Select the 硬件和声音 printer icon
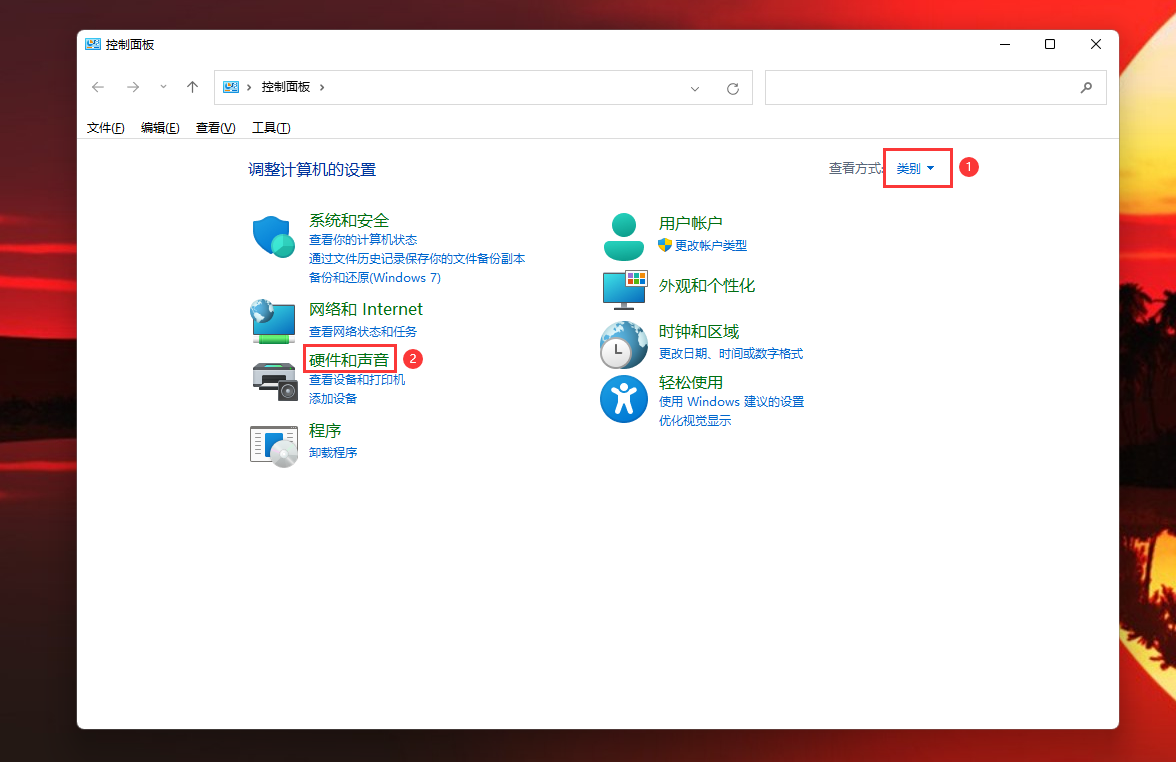This screenshot has width=1176, height=762. pyautogui.click(x=273, y=381)
